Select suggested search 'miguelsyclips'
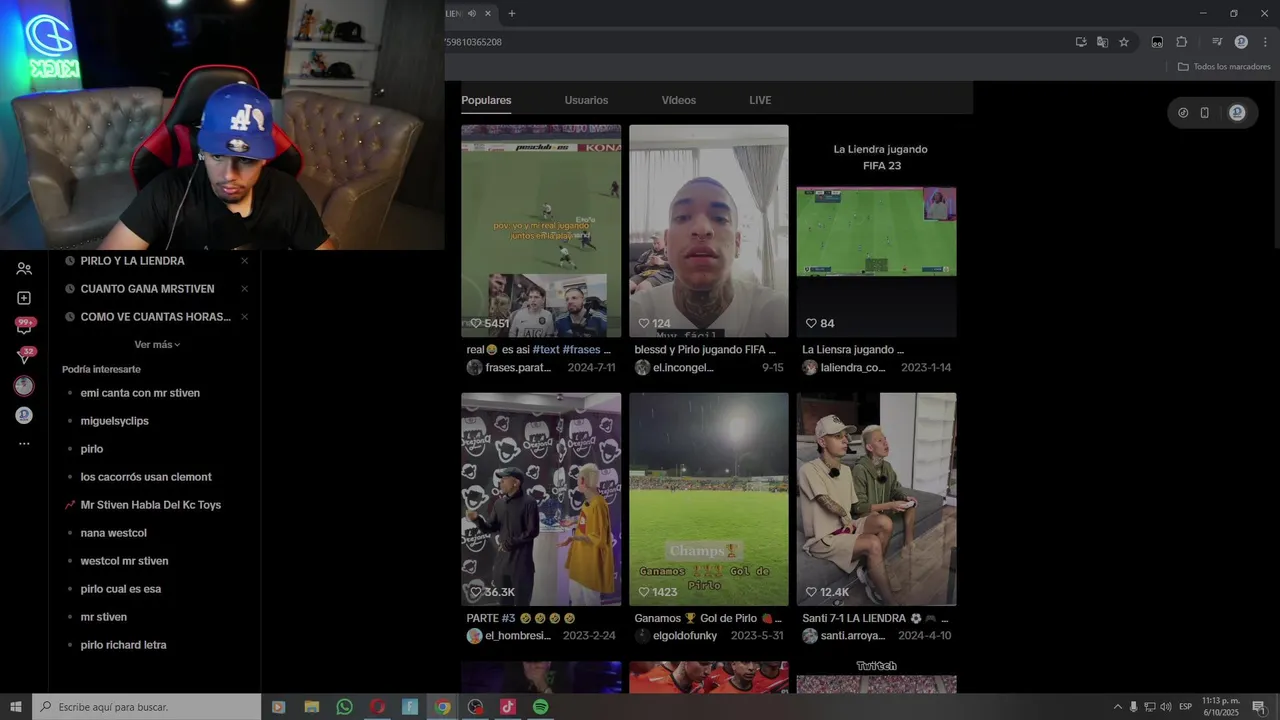Image resolution: width=1280 pixels, height=720 pixels. click(114, 421)
